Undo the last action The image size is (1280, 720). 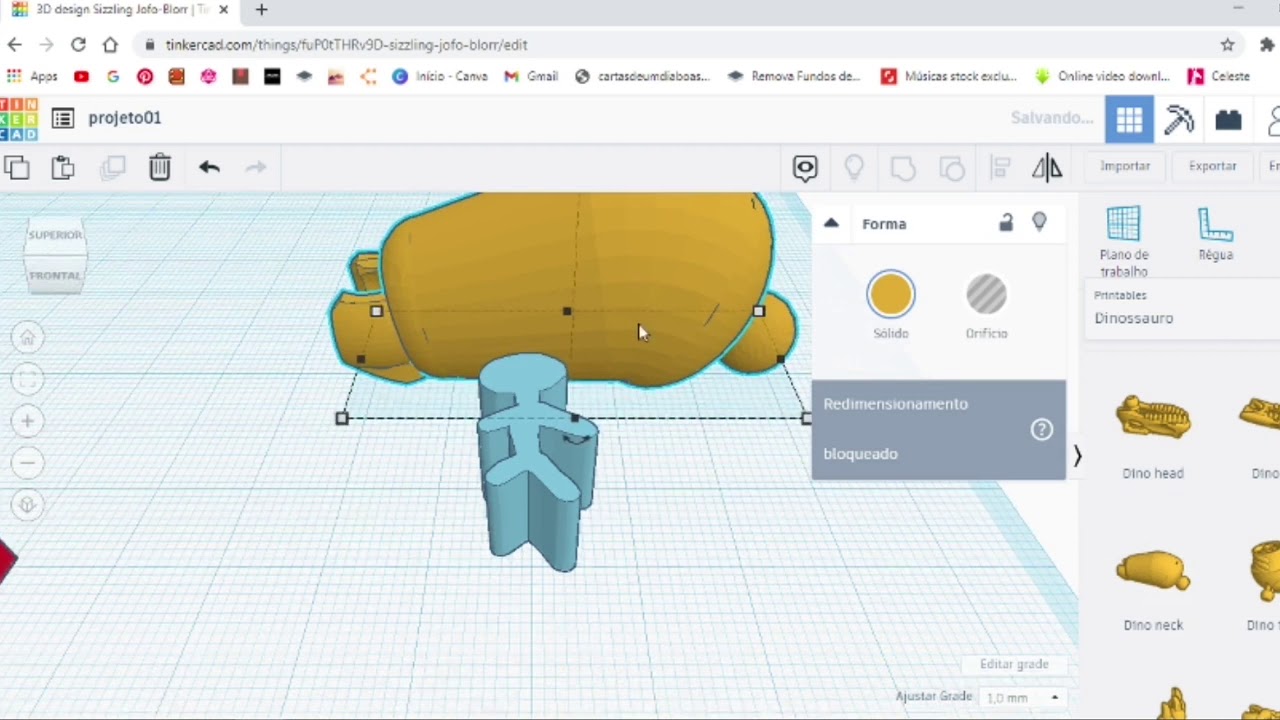(209, 167)
